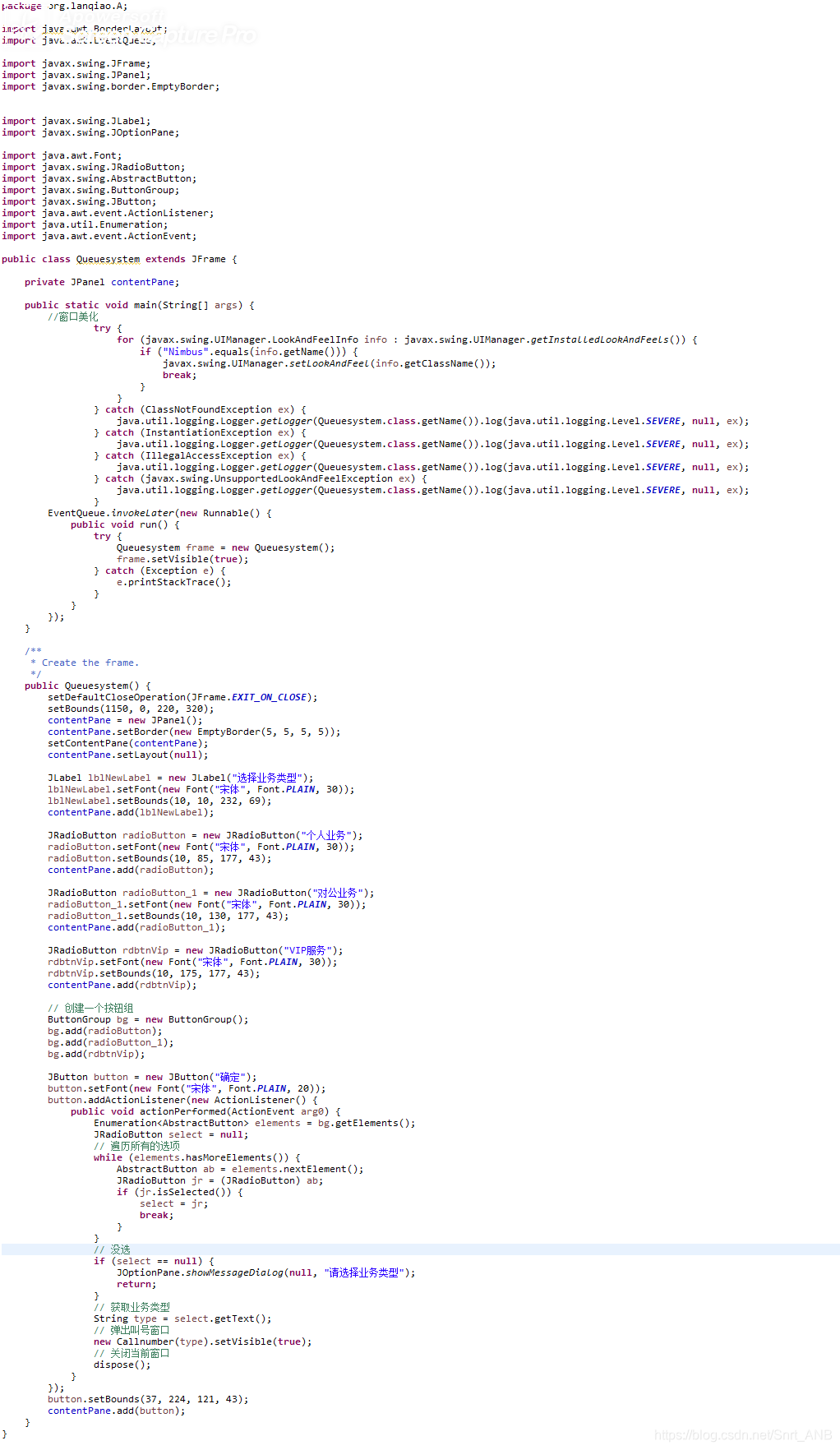Click 'String type = select.getText();' line
Viewport: 840px width, 1450px height.
click(182, 1318)
